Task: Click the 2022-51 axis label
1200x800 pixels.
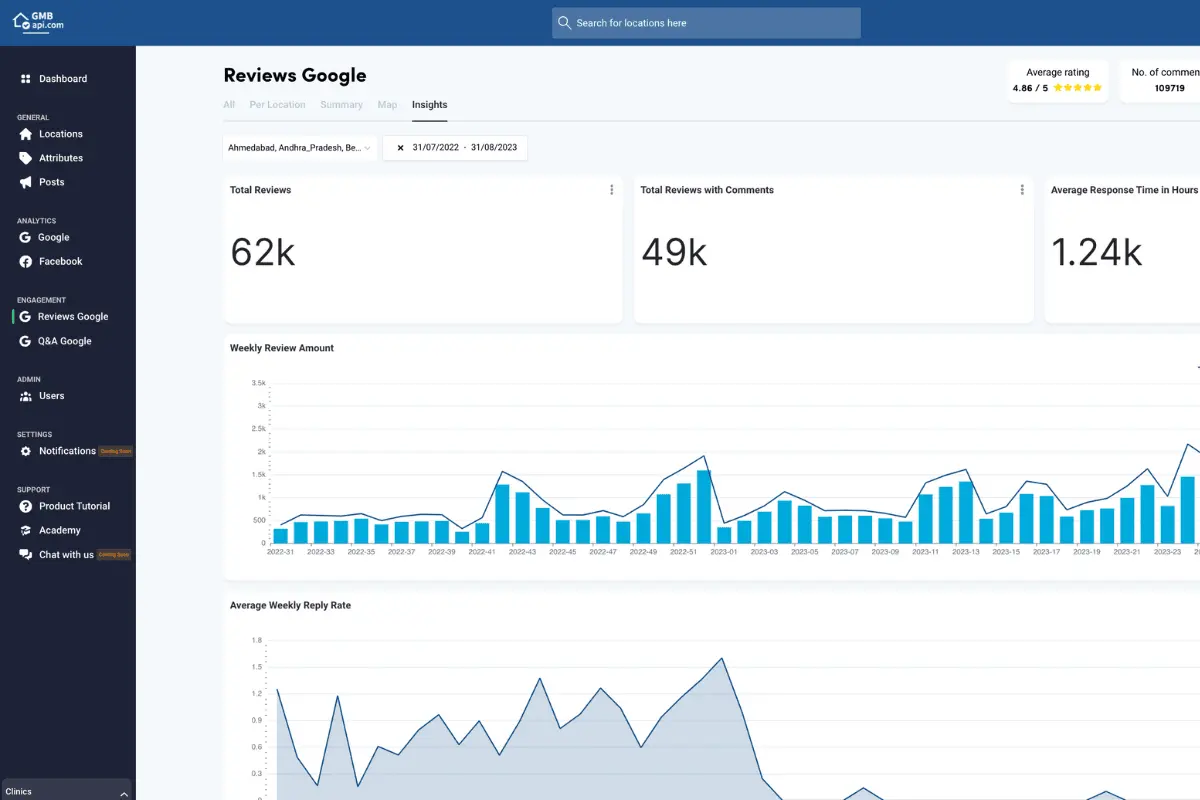Action: 683,552
